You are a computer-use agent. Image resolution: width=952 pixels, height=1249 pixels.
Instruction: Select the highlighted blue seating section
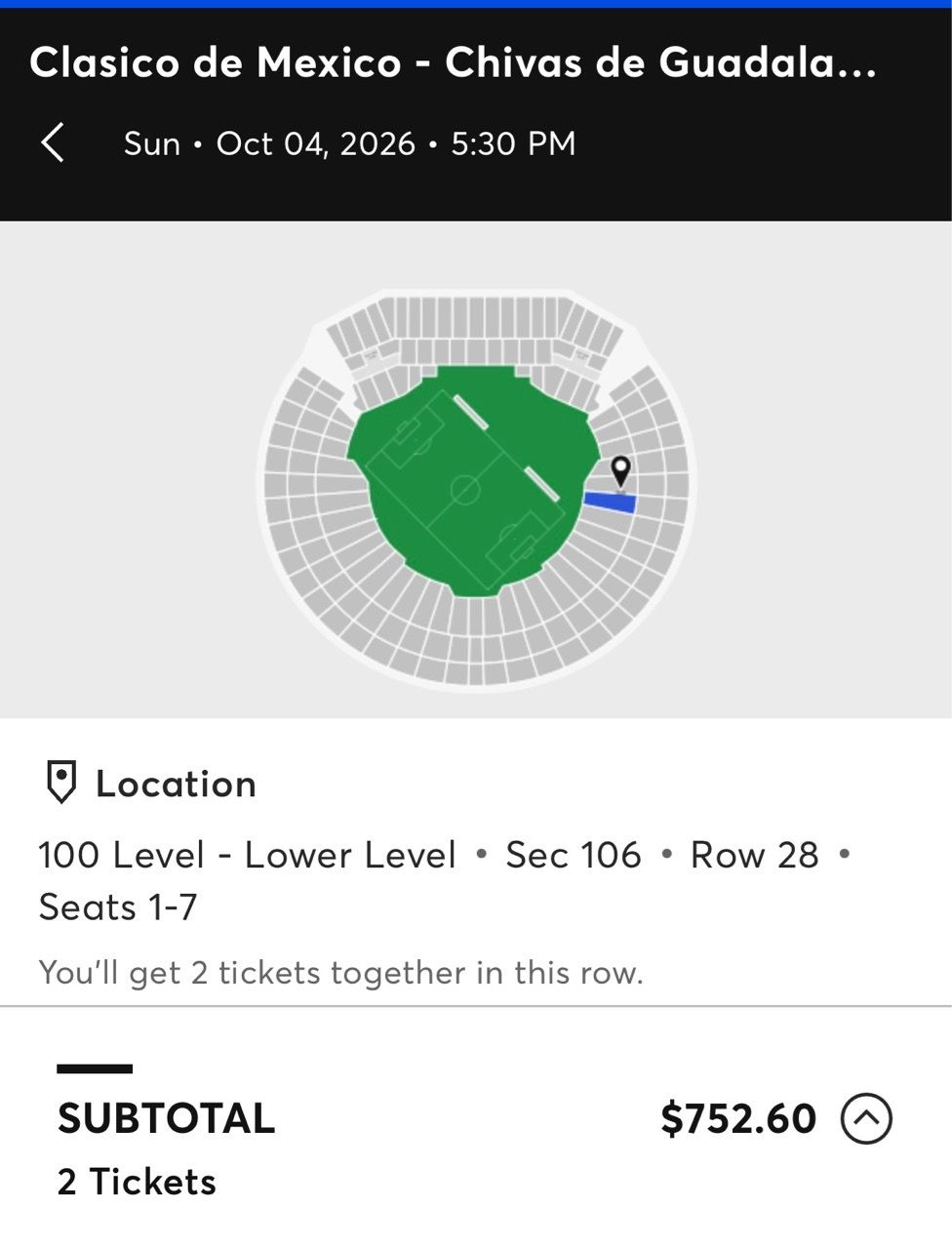click(x=610, y=502)
